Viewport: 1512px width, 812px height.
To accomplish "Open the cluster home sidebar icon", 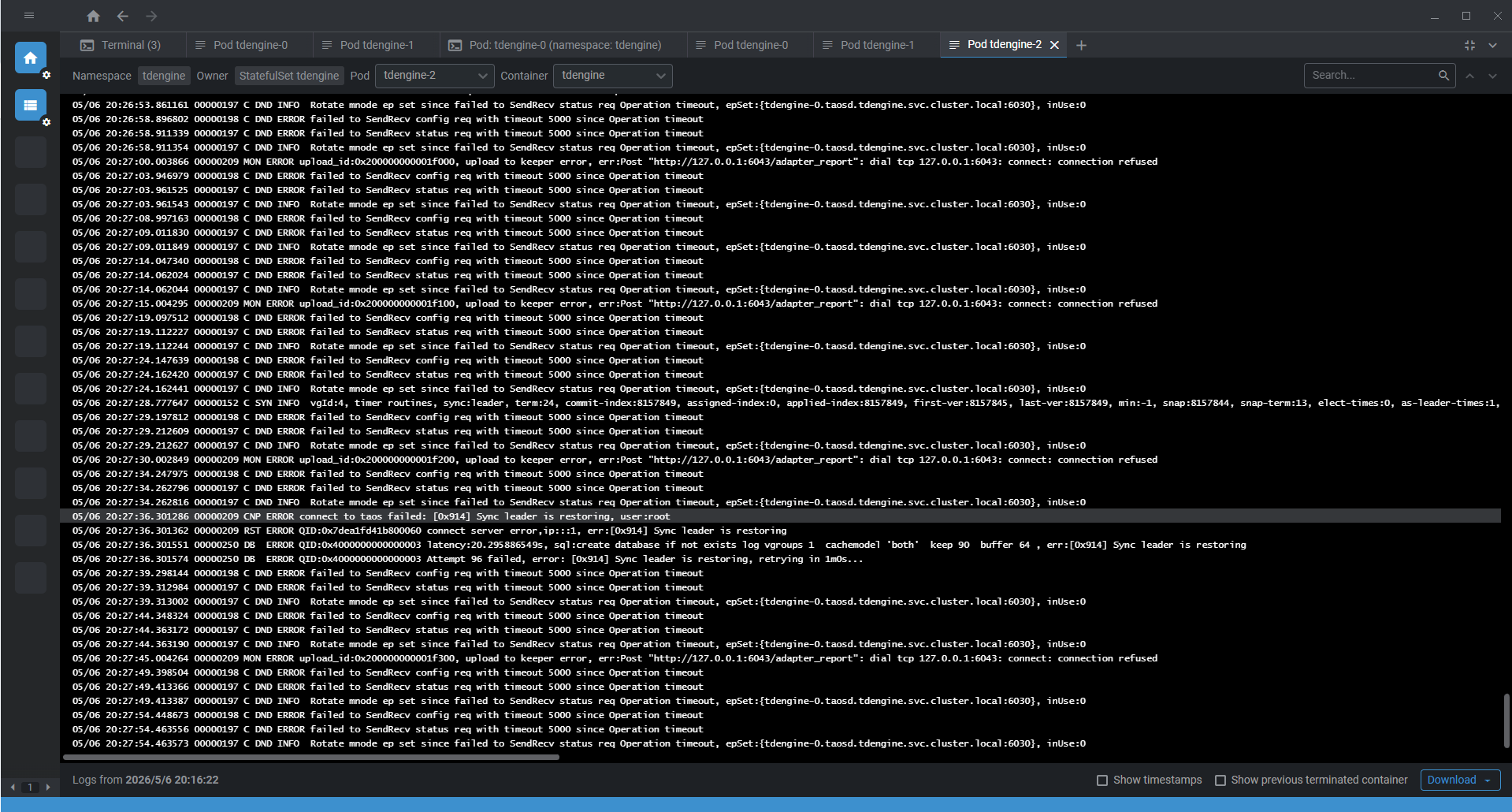I will tap(31, 58).
